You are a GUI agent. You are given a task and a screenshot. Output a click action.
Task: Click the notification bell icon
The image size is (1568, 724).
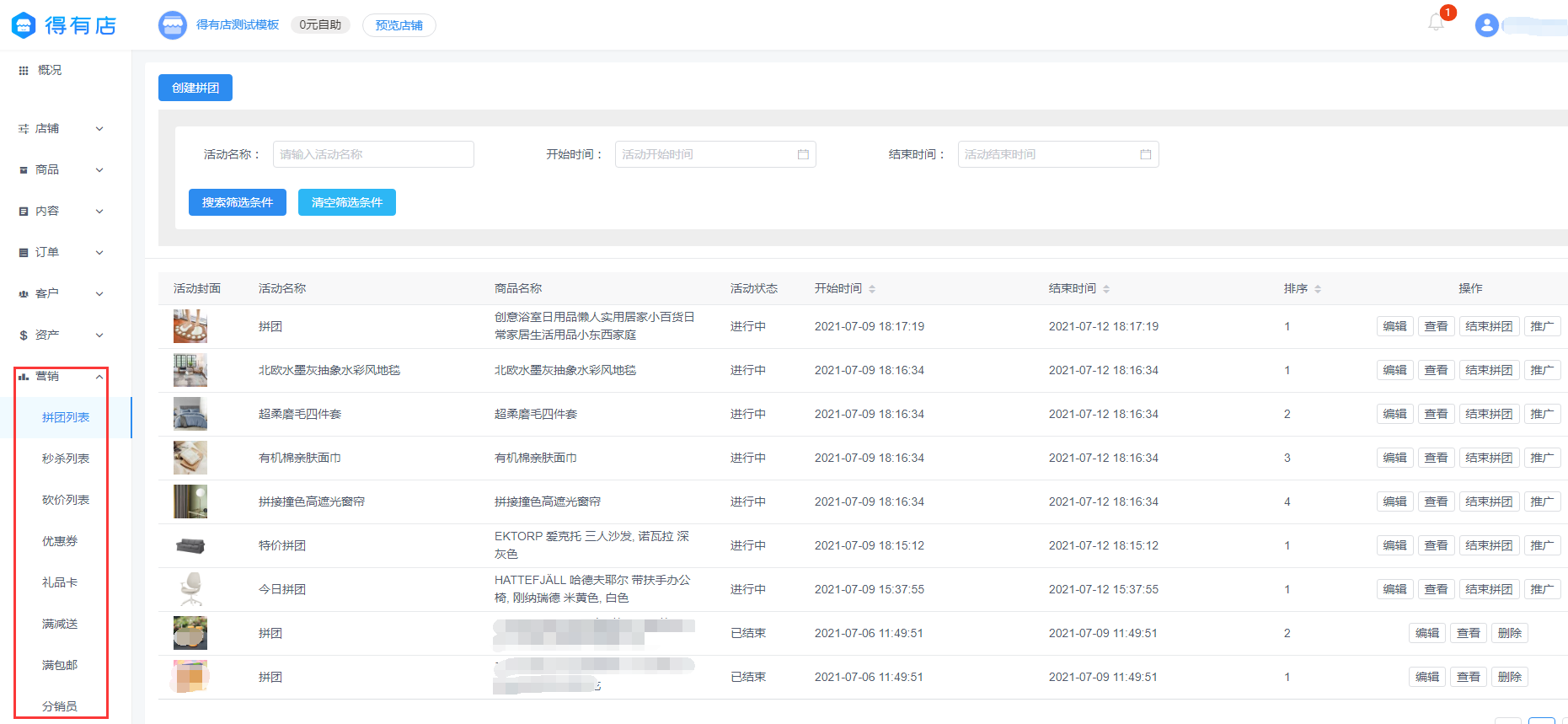point(1437,23)
